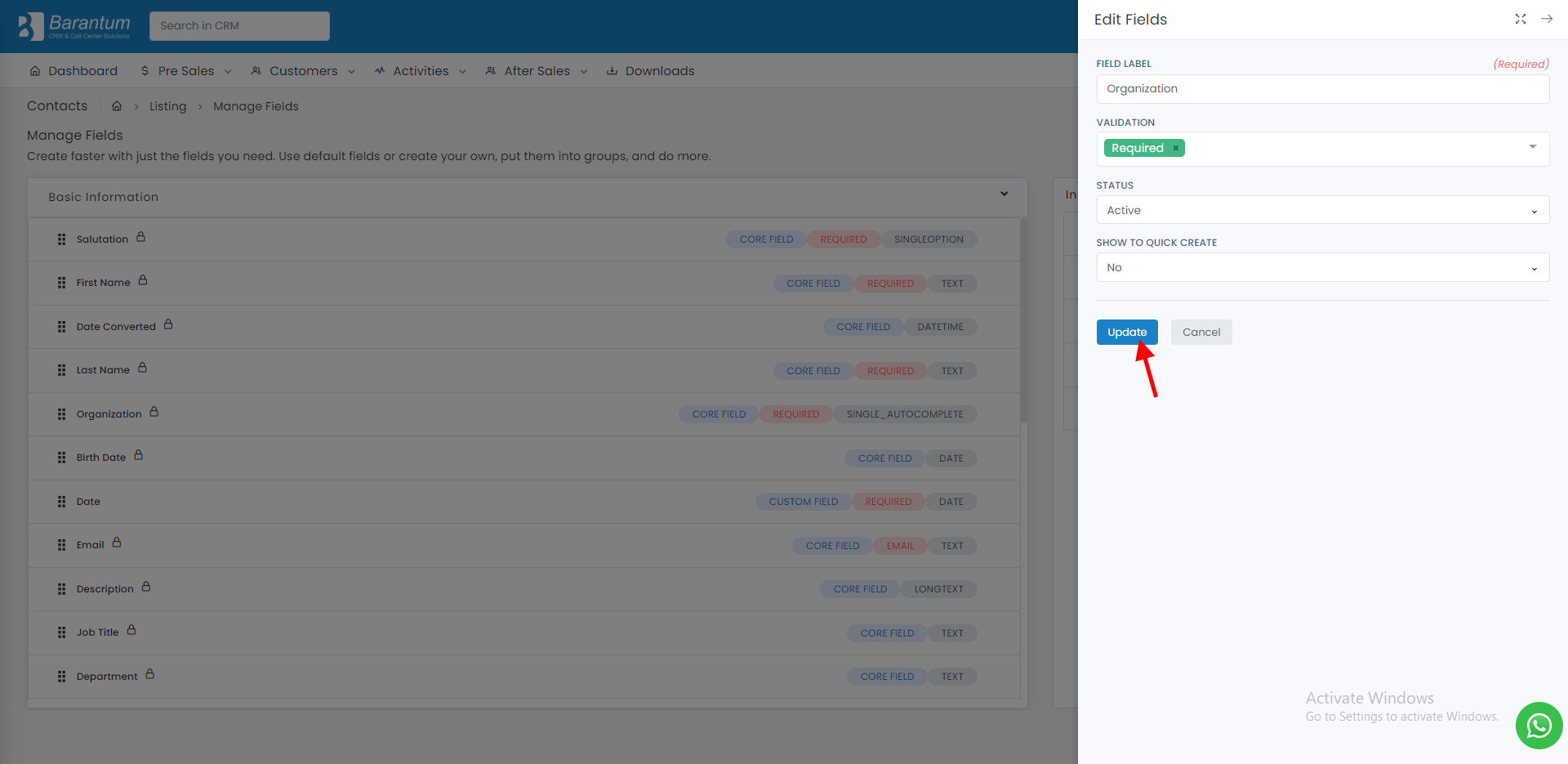Expand the Pre Sales menu
1568x764 pixels.
[x=186, y=71]
